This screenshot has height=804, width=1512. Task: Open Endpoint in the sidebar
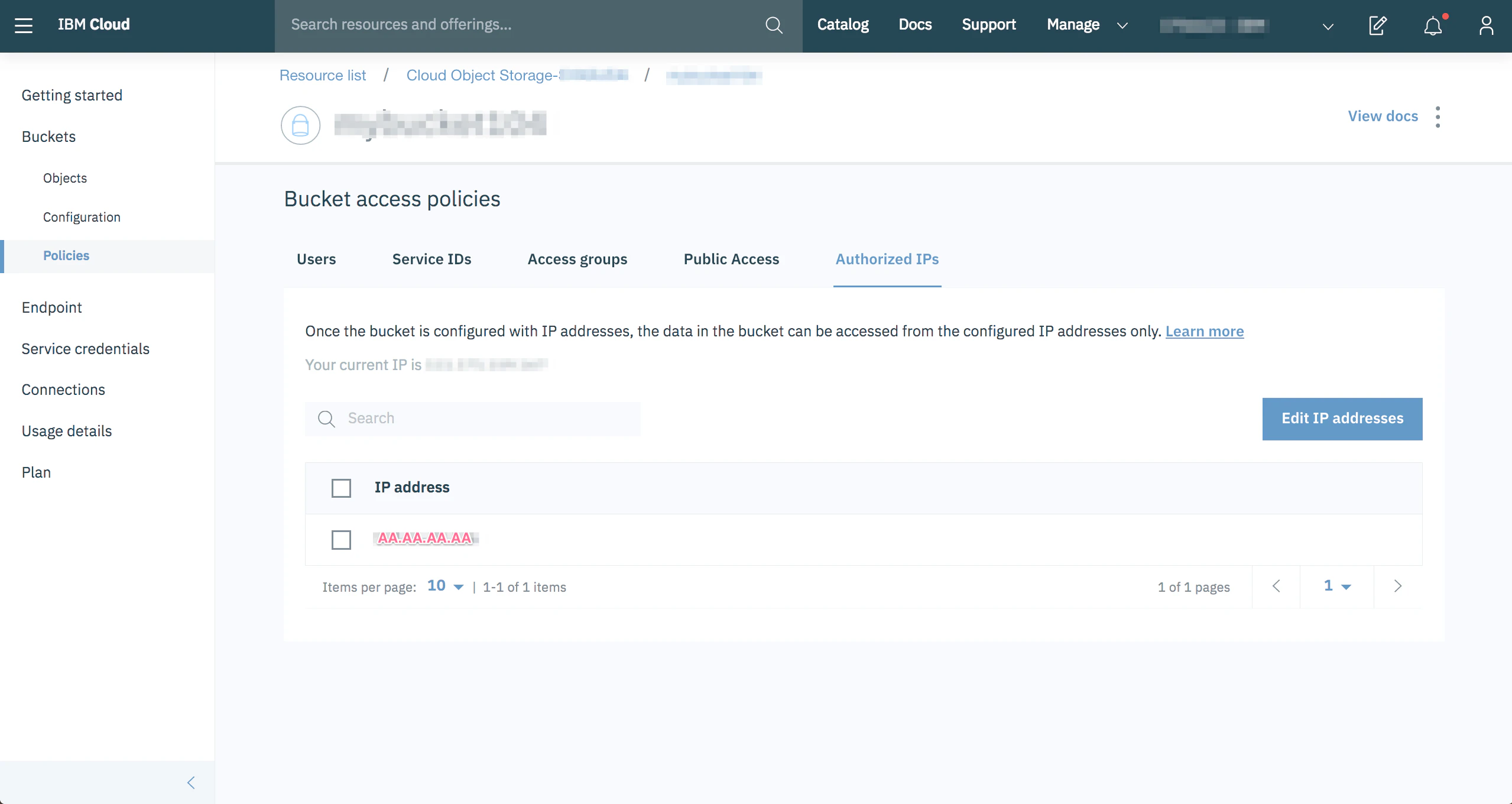[52, 307]
